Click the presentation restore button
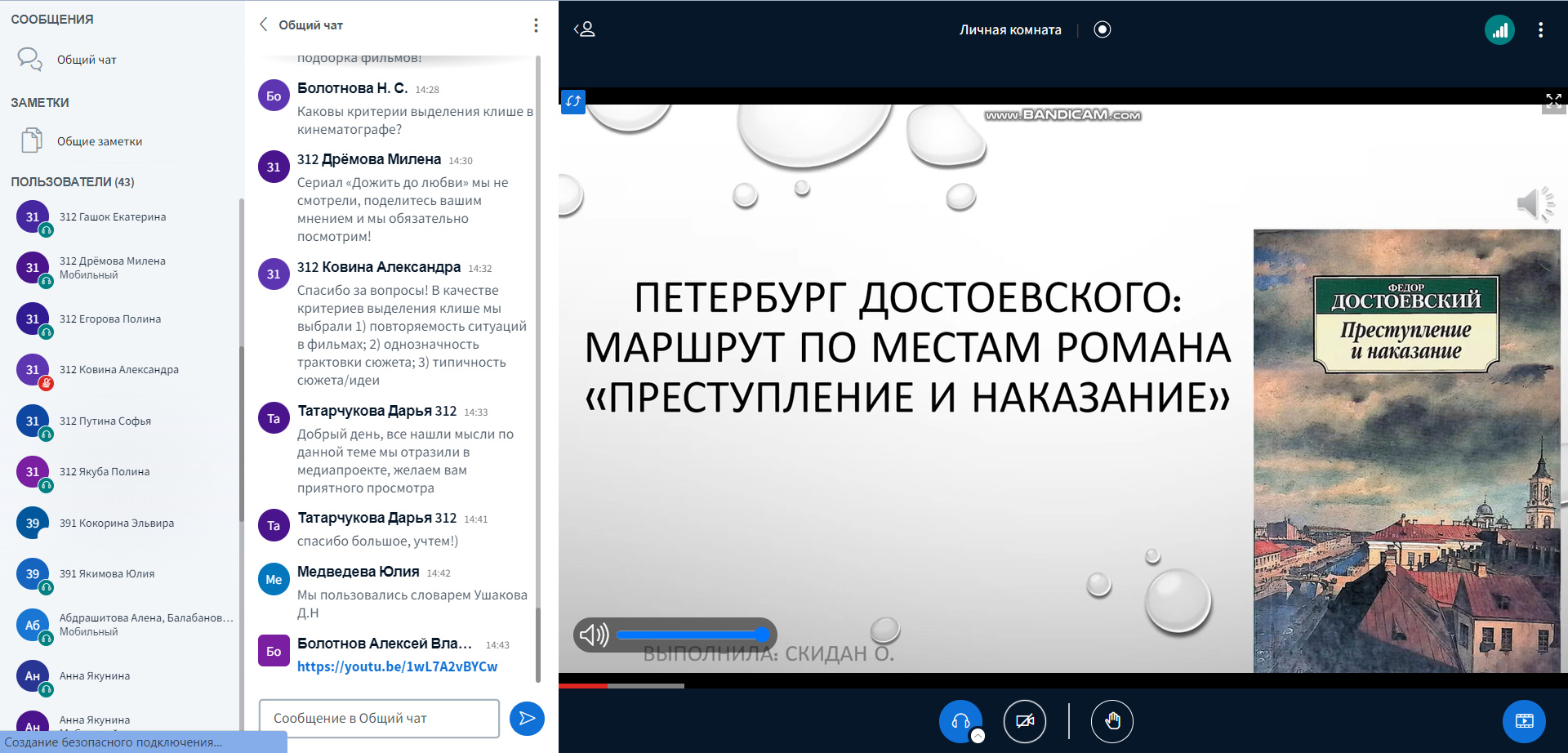 tap(1524, 721)
